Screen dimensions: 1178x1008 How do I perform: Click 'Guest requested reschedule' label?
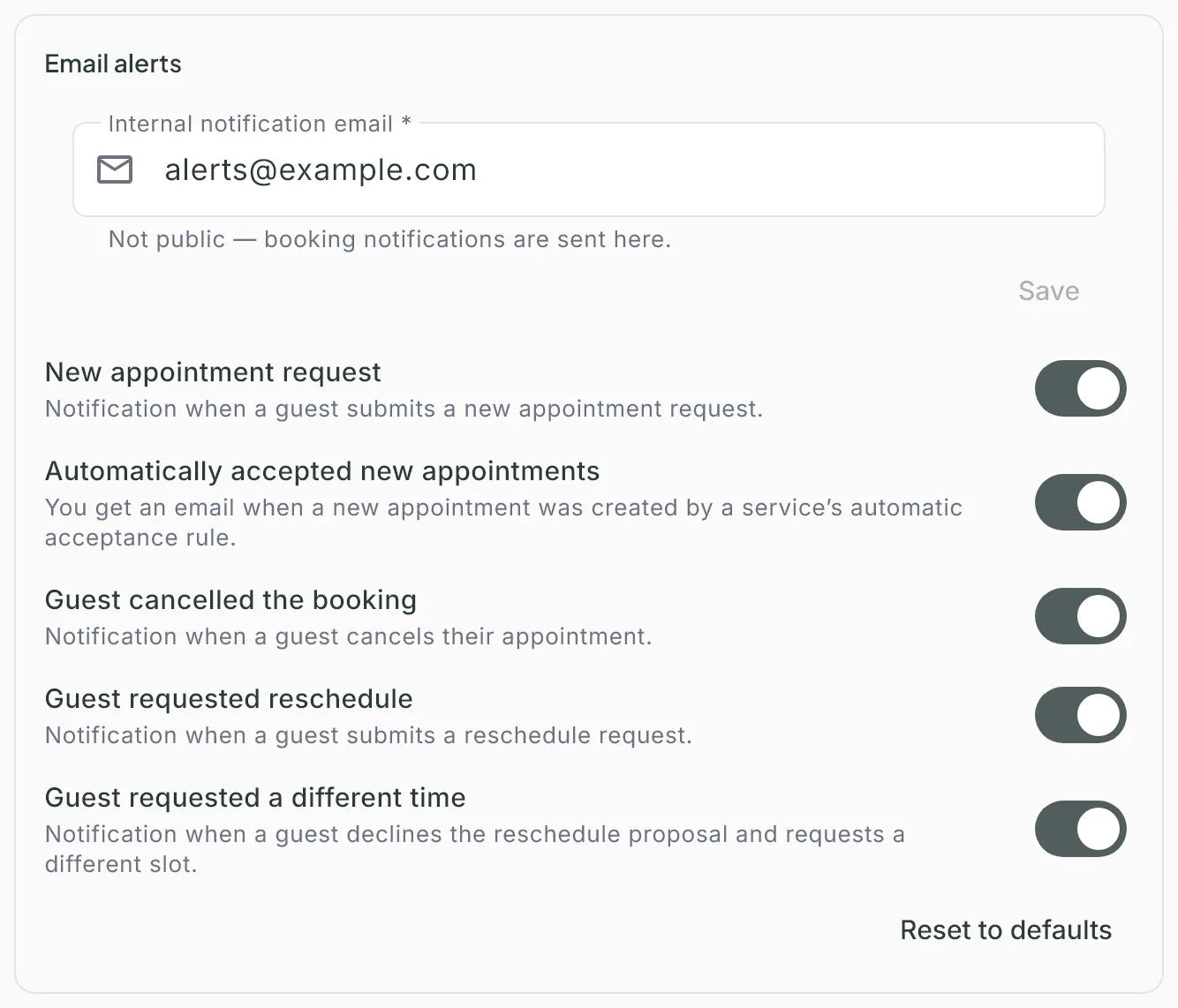tap(229, 699)
